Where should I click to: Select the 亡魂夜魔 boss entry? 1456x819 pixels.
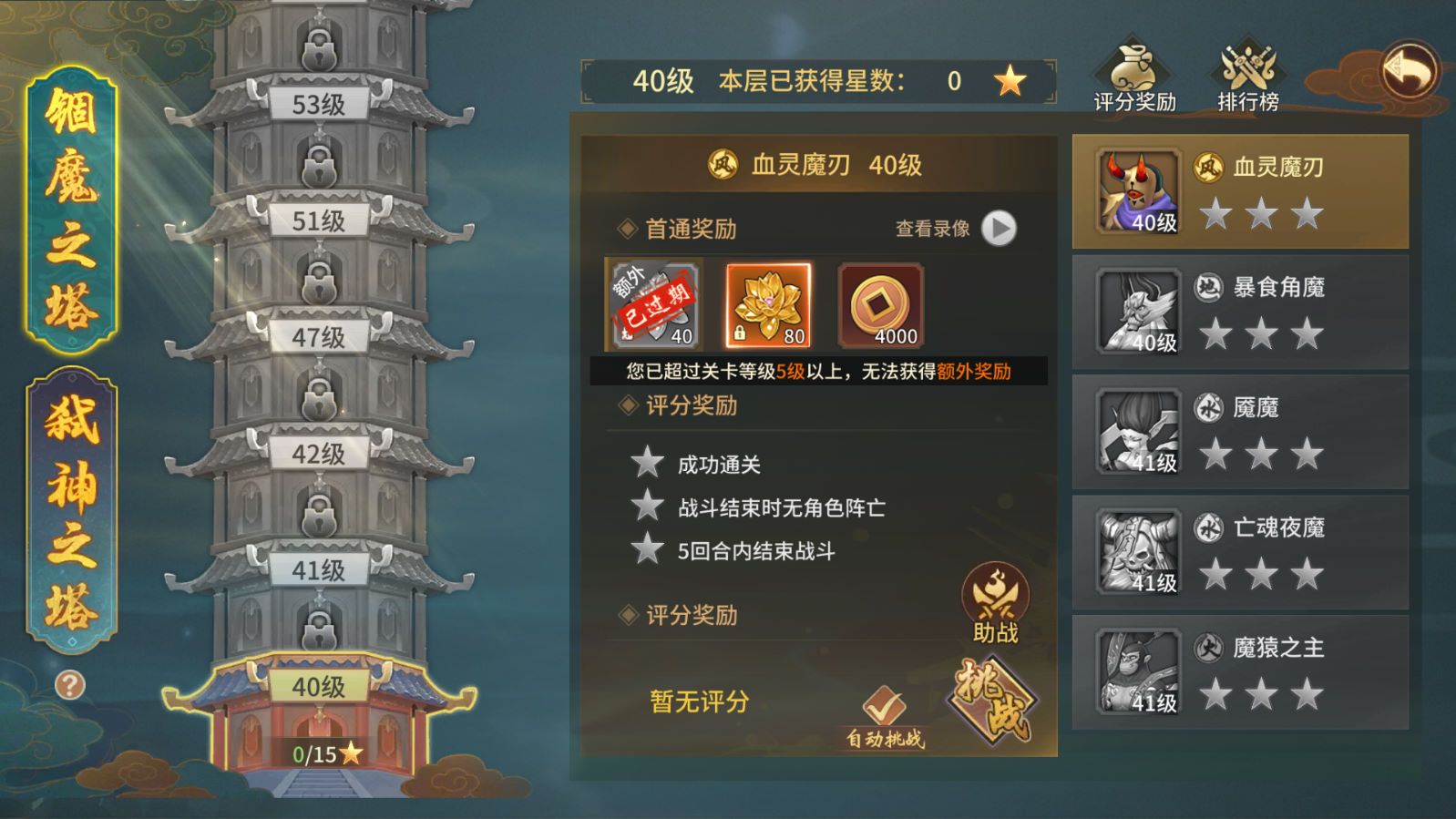pyautogui.click(x=1240, y=553)
